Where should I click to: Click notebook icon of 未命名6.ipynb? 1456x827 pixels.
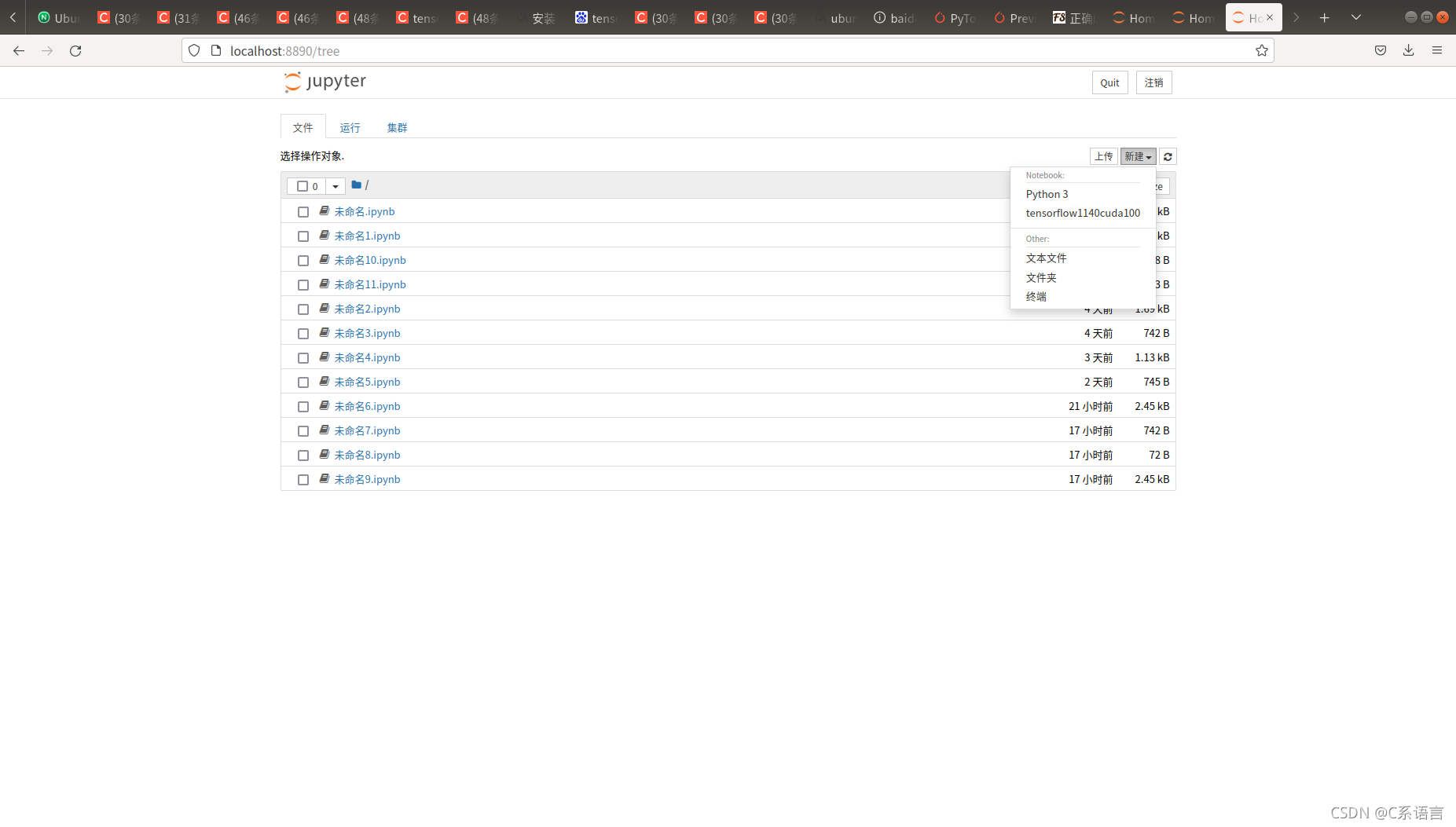pos(324,405)
